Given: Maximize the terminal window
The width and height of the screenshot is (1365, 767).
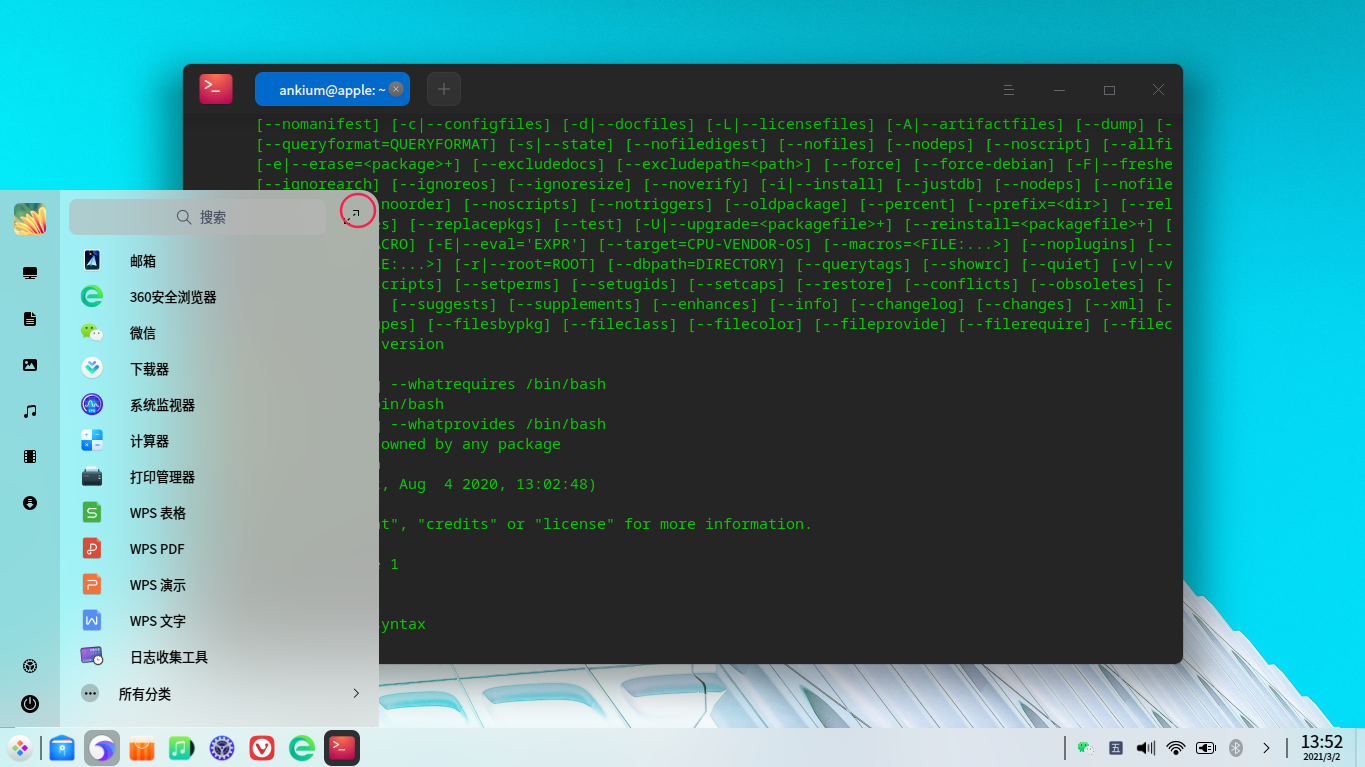Looking at the screenshot, I should click(1109, 90).
